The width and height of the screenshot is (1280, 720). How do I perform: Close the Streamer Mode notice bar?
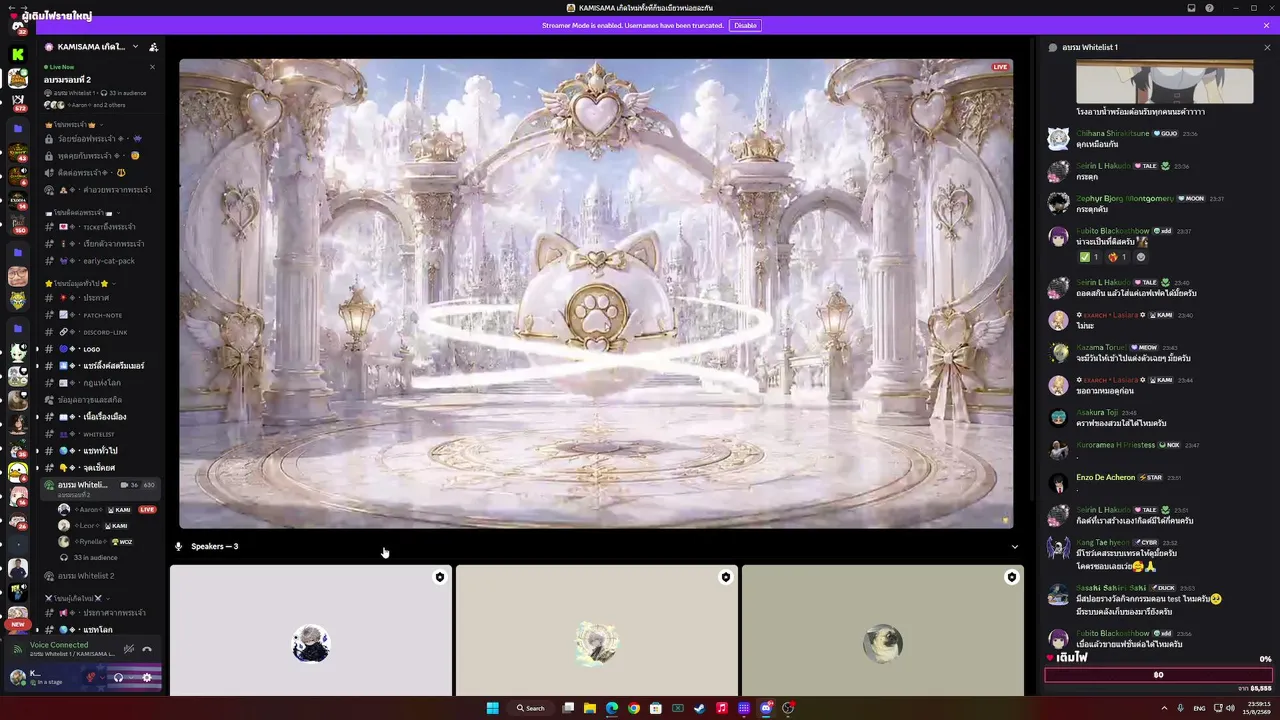(1266, 25)
